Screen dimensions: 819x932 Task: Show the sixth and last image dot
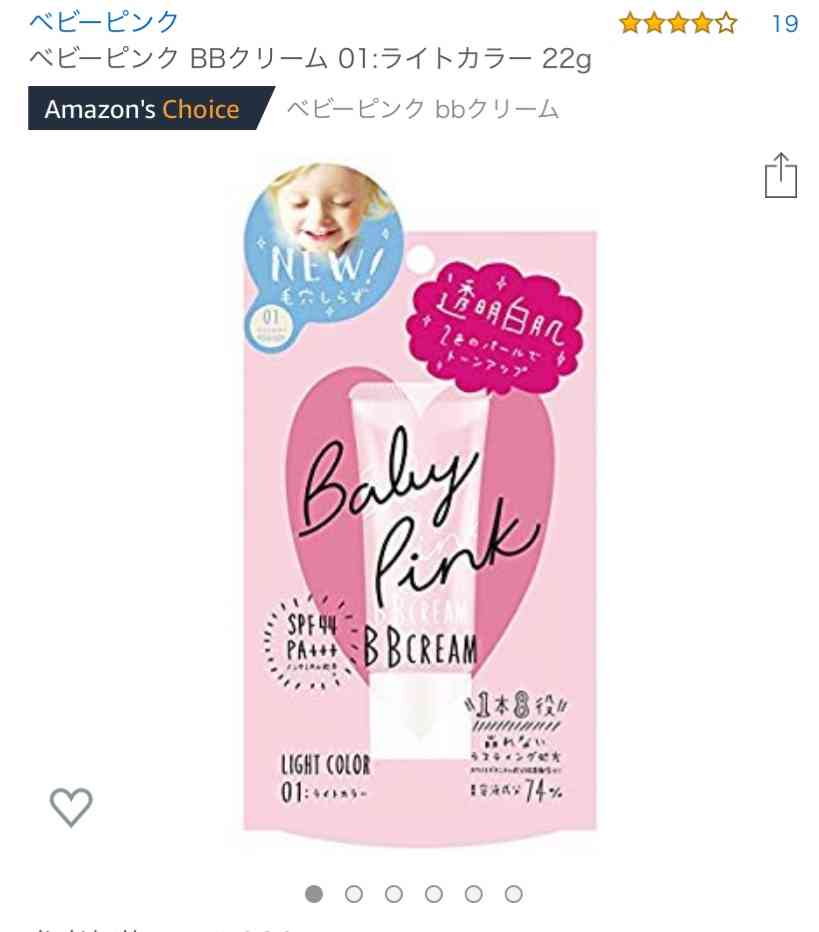[514, 893]
